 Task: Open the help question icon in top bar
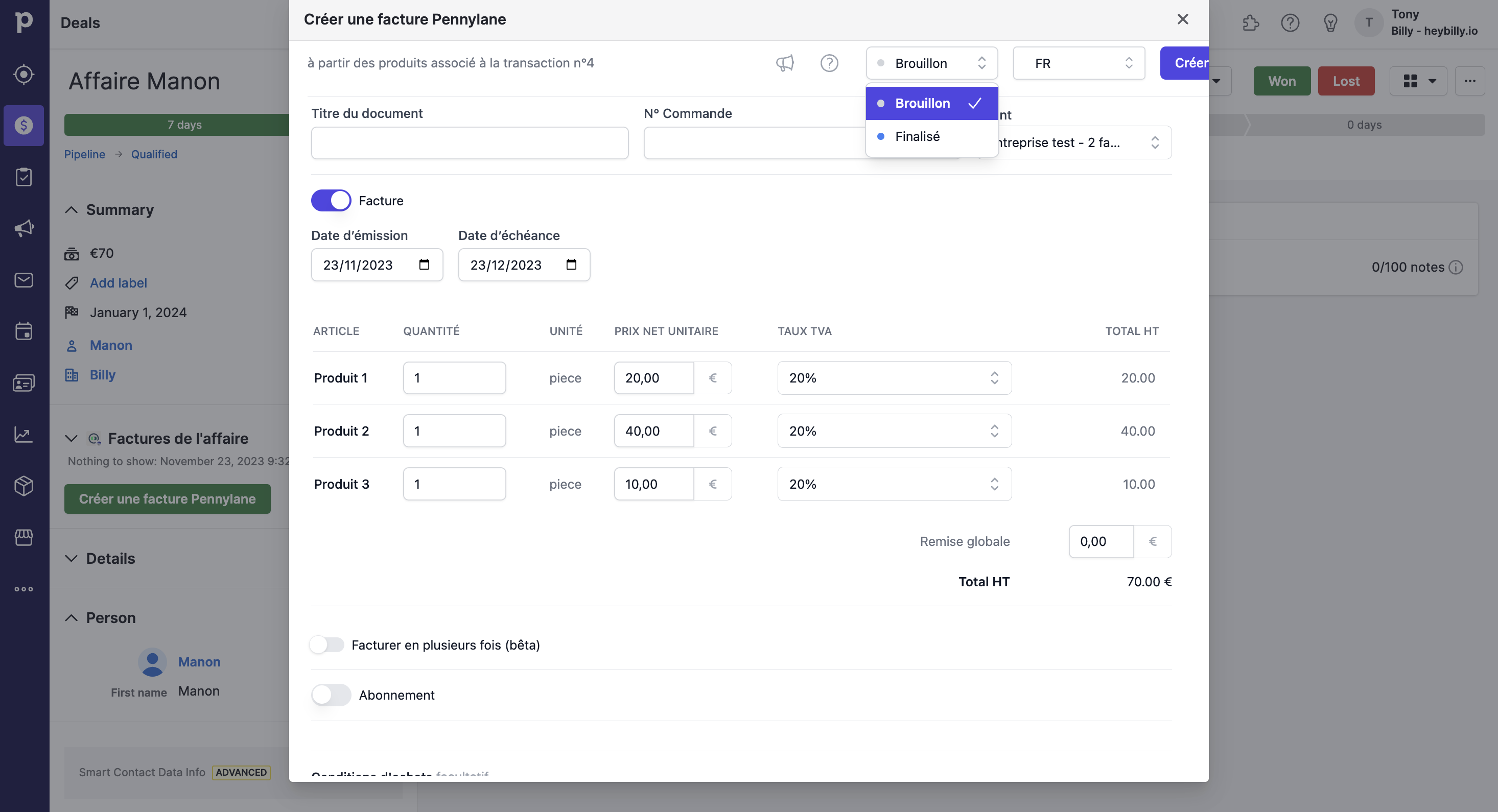coord(1290,22)
